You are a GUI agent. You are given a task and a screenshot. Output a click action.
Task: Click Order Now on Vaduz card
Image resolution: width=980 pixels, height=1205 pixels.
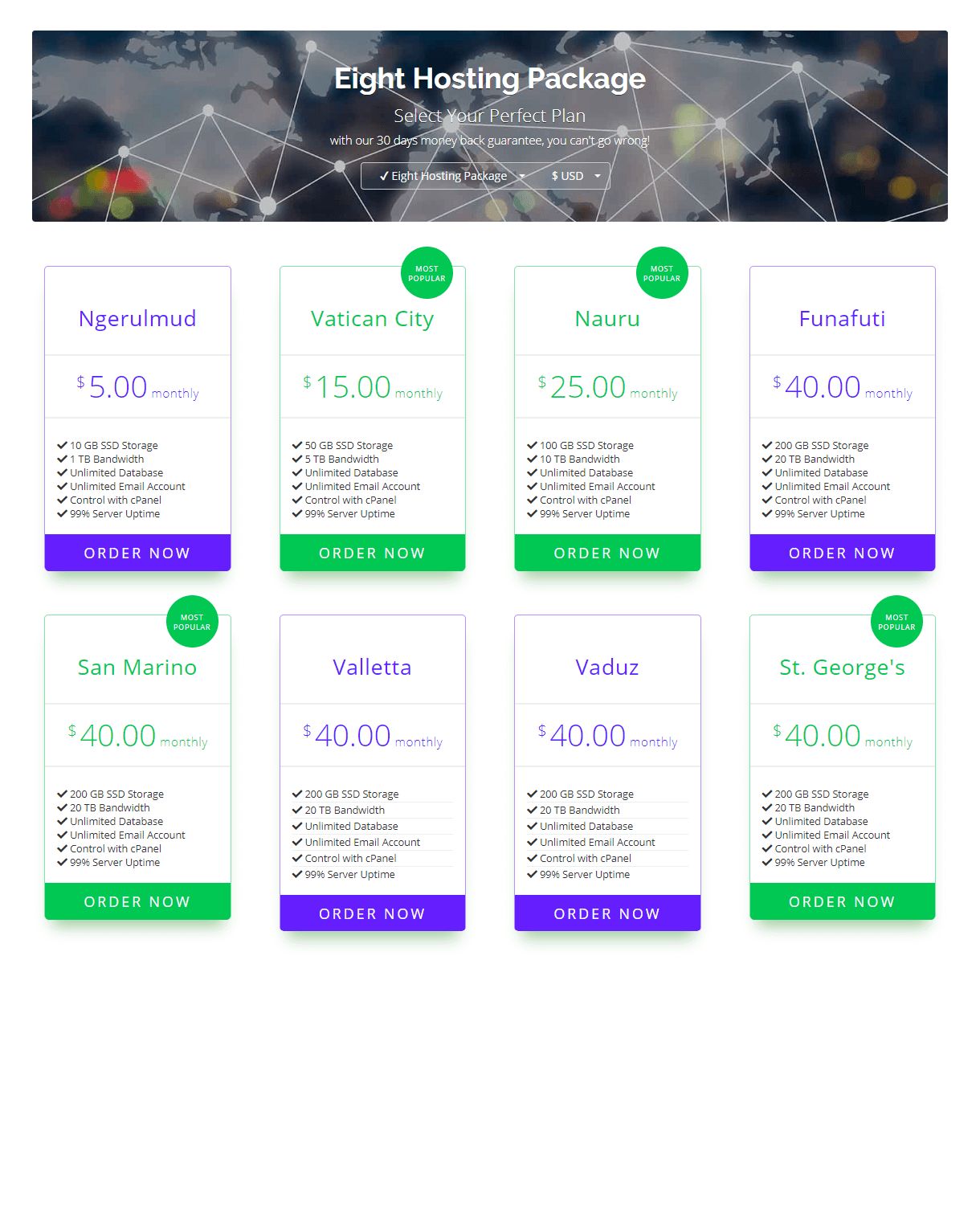click(607, 913)
